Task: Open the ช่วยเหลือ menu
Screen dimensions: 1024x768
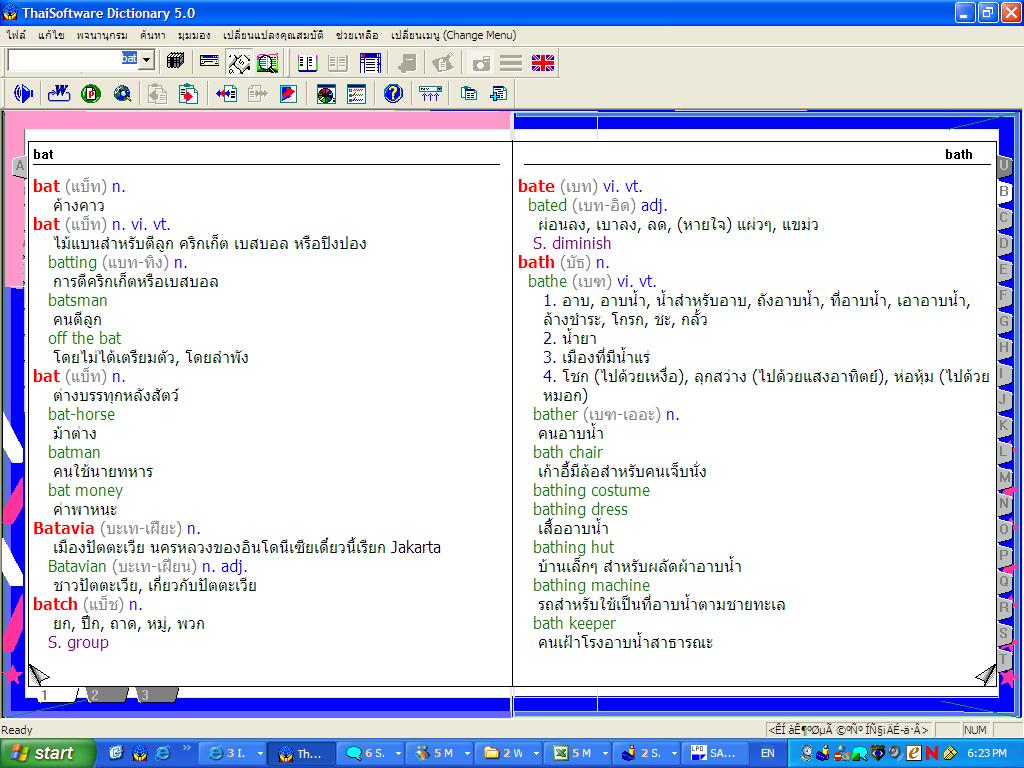Action: [357, 35]
